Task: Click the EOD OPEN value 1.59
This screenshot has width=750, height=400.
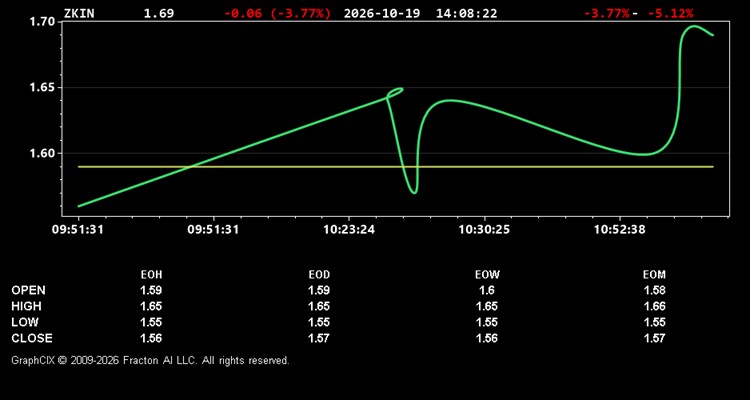Action: coord(319,290)
